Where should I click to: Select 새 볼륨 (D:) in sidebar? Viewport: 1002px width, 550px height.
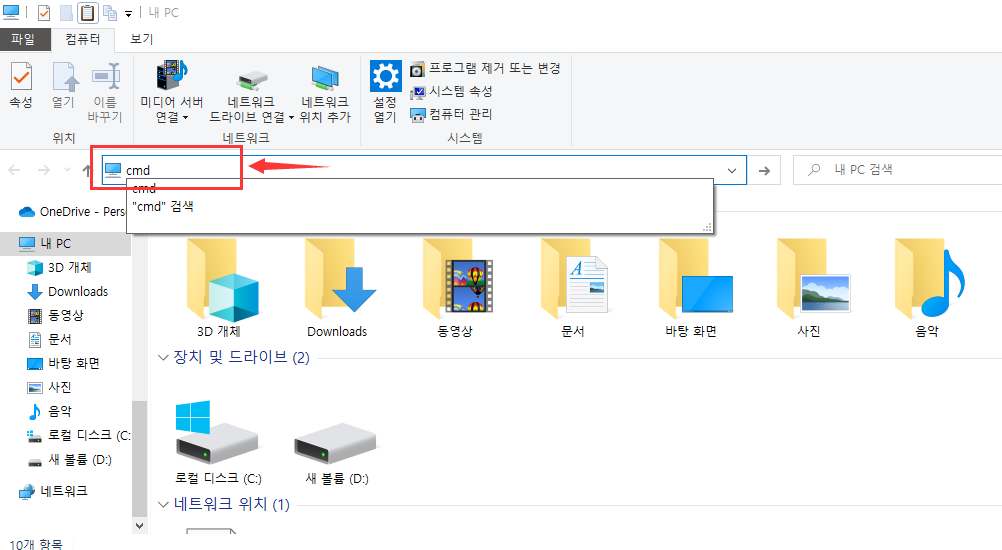70,460
